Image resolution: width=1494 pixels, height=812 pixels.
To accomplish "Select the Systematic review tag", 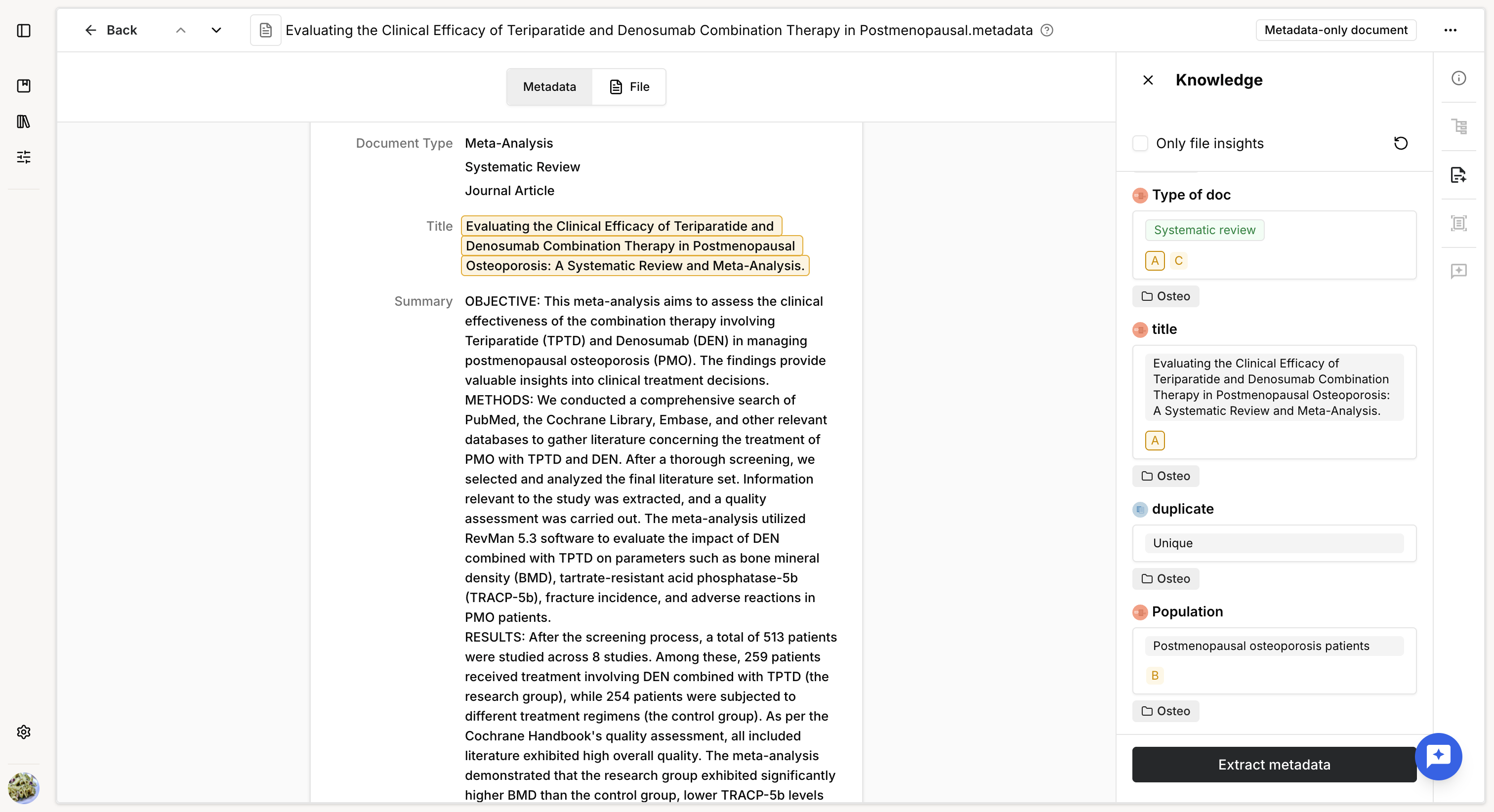I will click(x=1204, y=230).
